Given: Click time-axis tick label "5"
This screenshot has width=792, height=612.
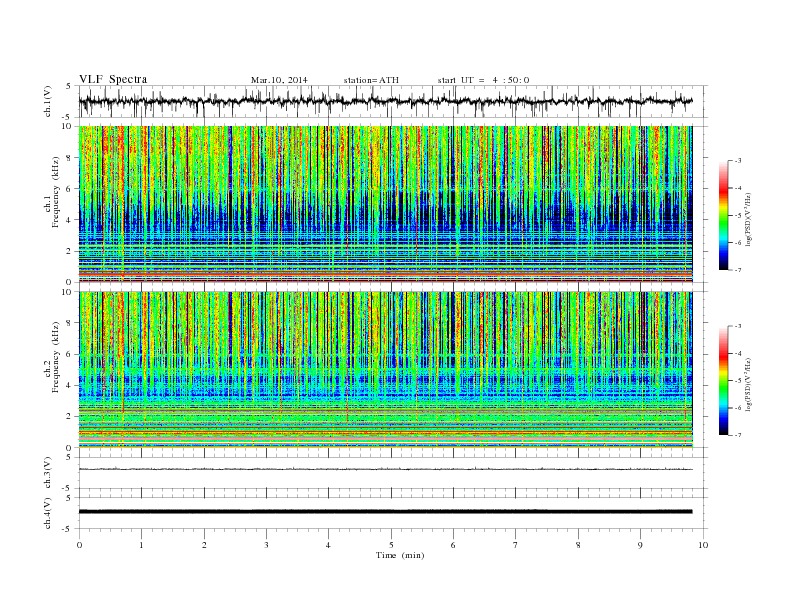Looking at the screenshot, I should [x=391, y=545].
